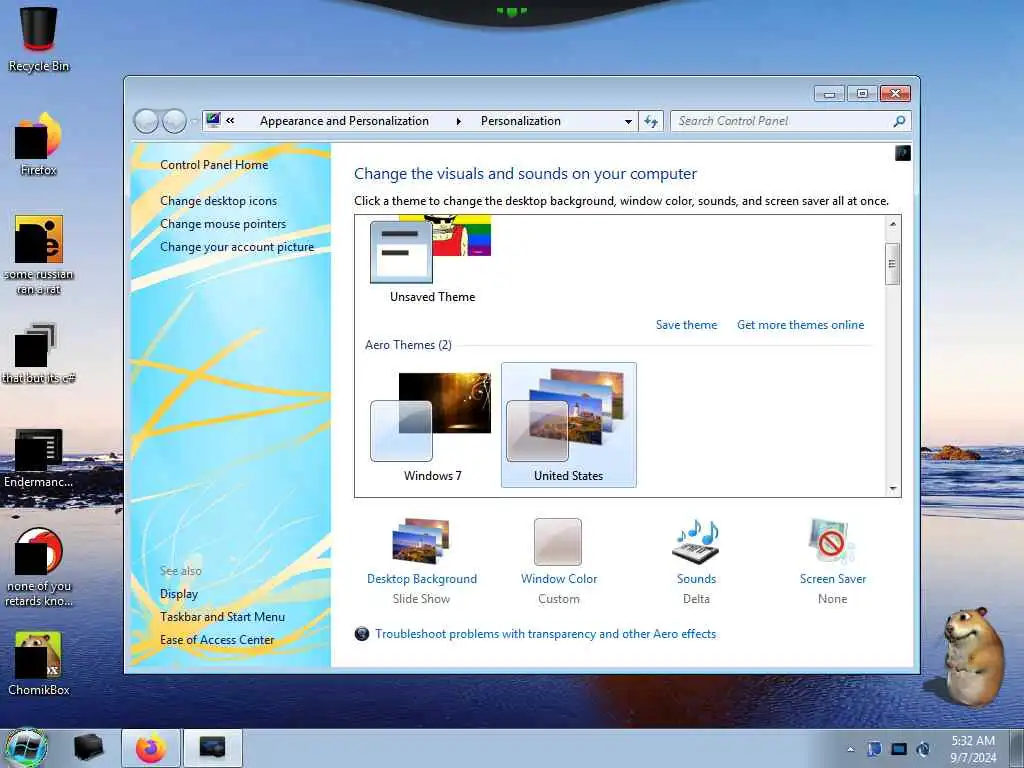
Task: Click the Windows Start orb
Action: point(27,748)
